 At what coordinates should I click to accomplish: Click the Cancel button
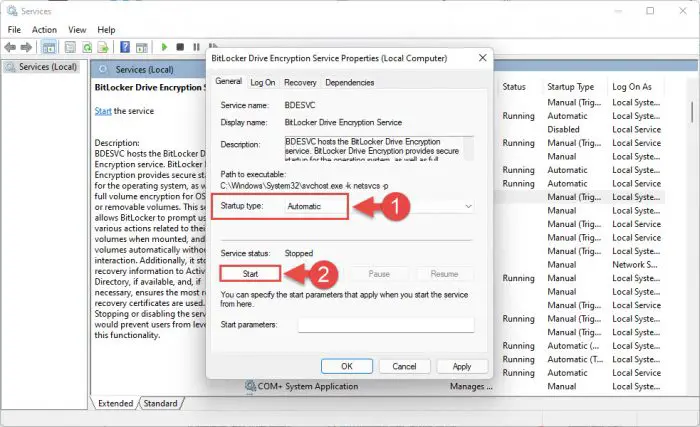click(404, 366)
